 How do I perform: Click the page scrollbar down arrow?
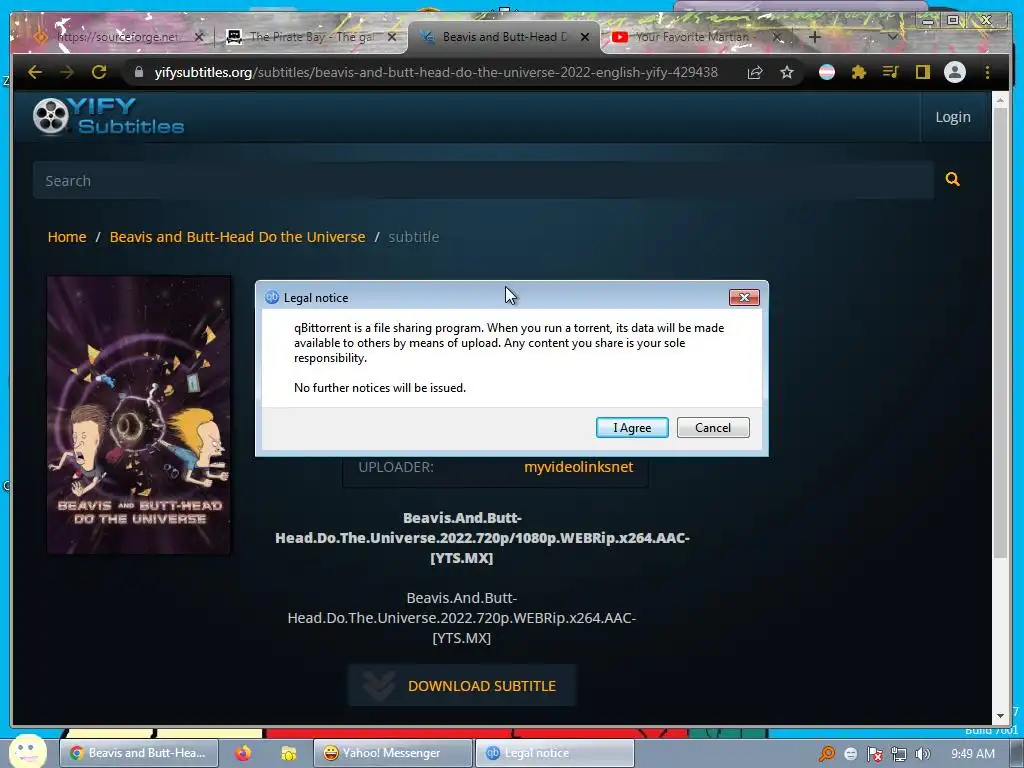(1000, 716)
